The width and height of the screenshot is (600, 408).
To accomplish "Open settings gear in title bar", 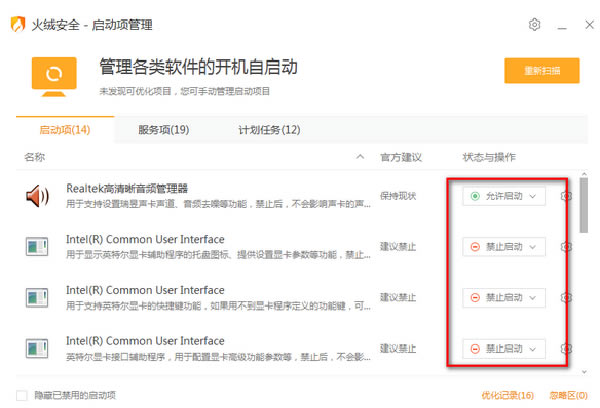I will tap(534, 24).
